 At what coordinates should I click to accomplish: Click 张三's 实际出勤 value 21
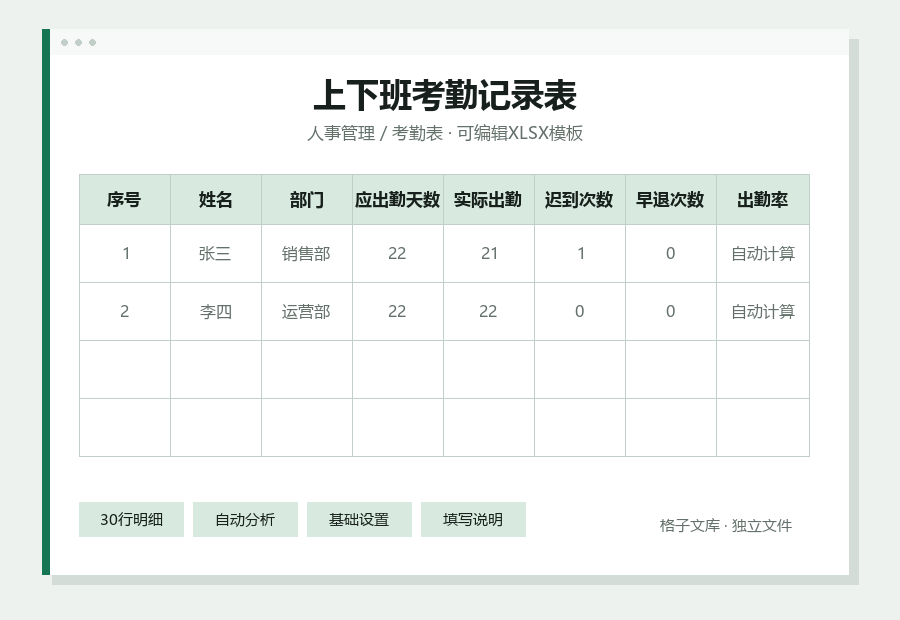point(488,253)
